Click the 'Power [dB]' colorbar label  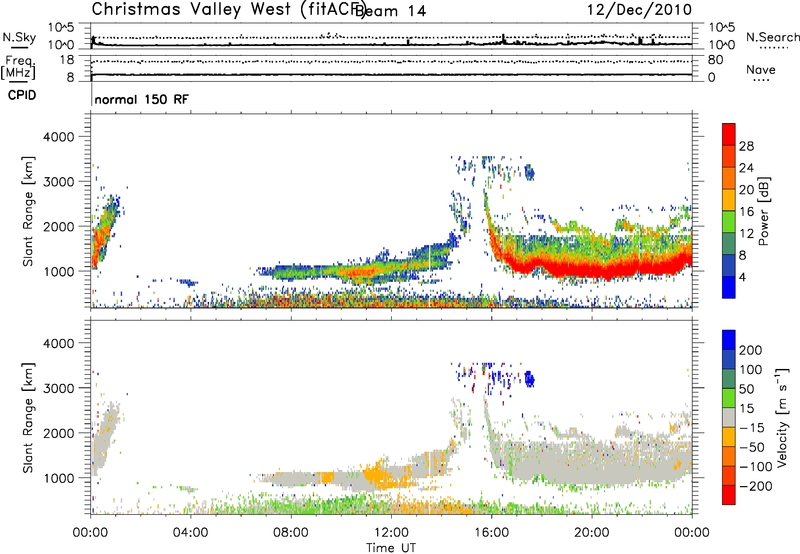pyautogui.click(x=764, y=212)
